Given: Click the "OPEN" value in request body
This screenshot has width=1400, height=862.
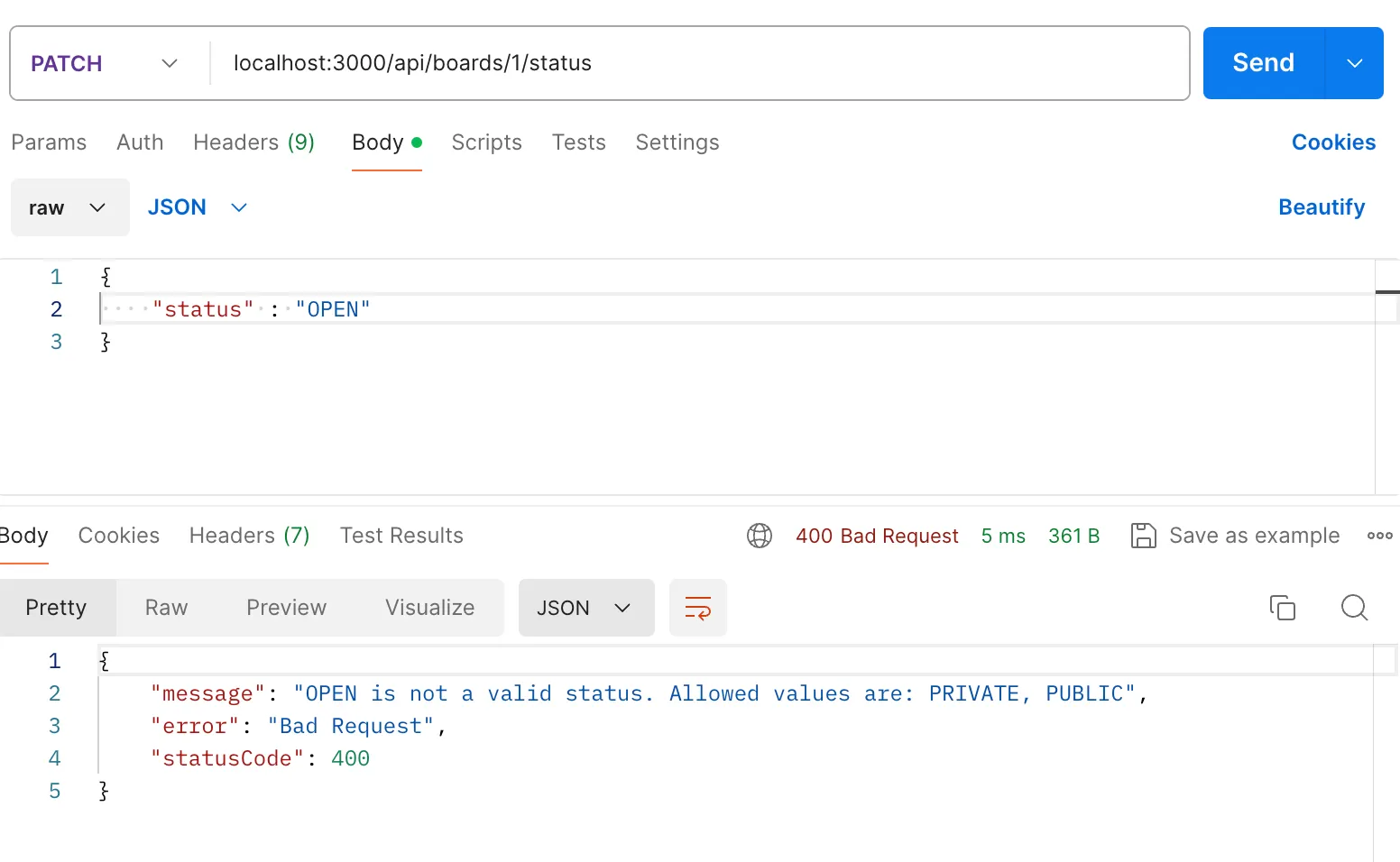Looking at the screenshot, I should click(333, 309).
